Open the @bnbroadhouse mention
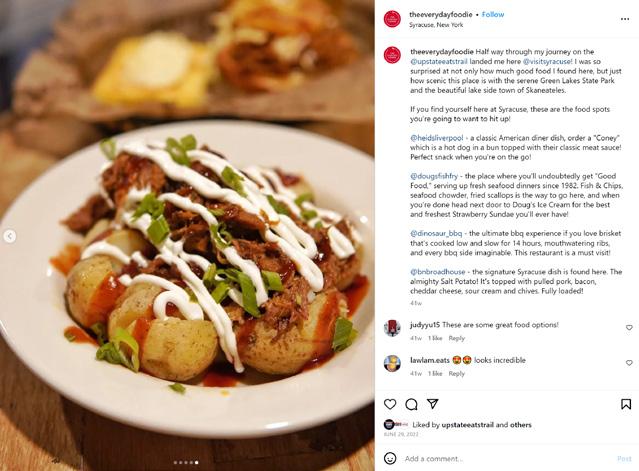 (x=438, y=272)
